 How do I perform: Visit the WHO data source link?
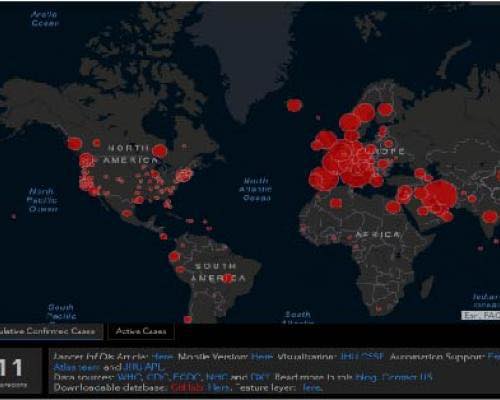(x=130, y=378)
